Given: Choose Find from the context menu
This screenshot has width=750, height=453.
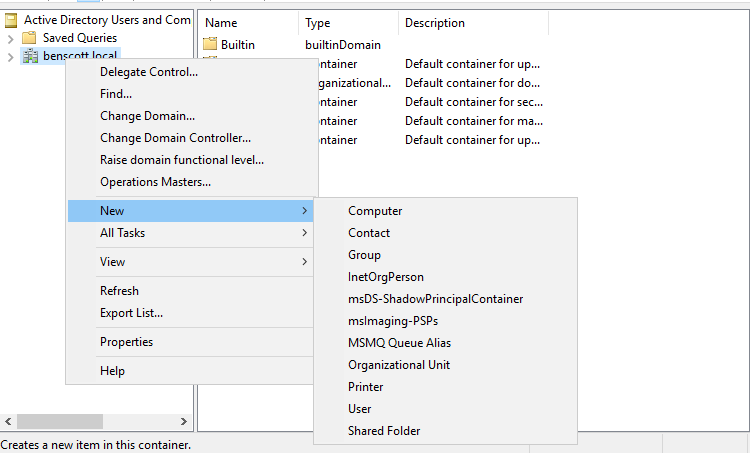Looking at the screenshot, I should coord(190,94).
